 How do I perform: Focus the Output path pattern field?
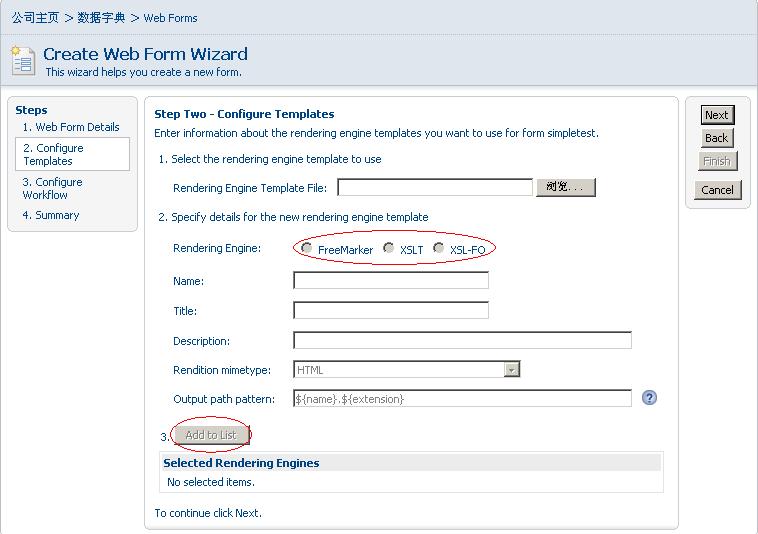(463, 399)
